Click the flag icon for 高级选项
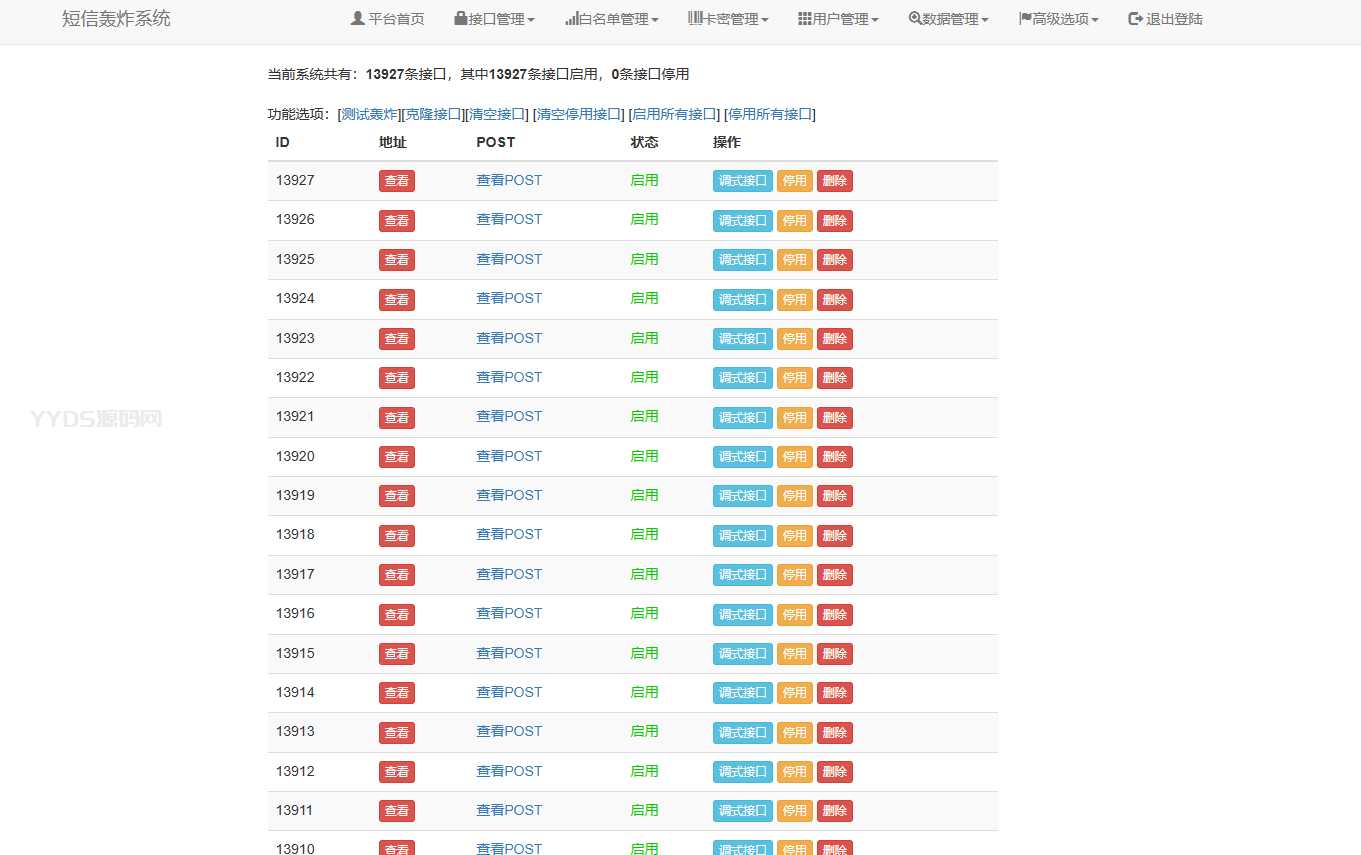 (1025, 19)
